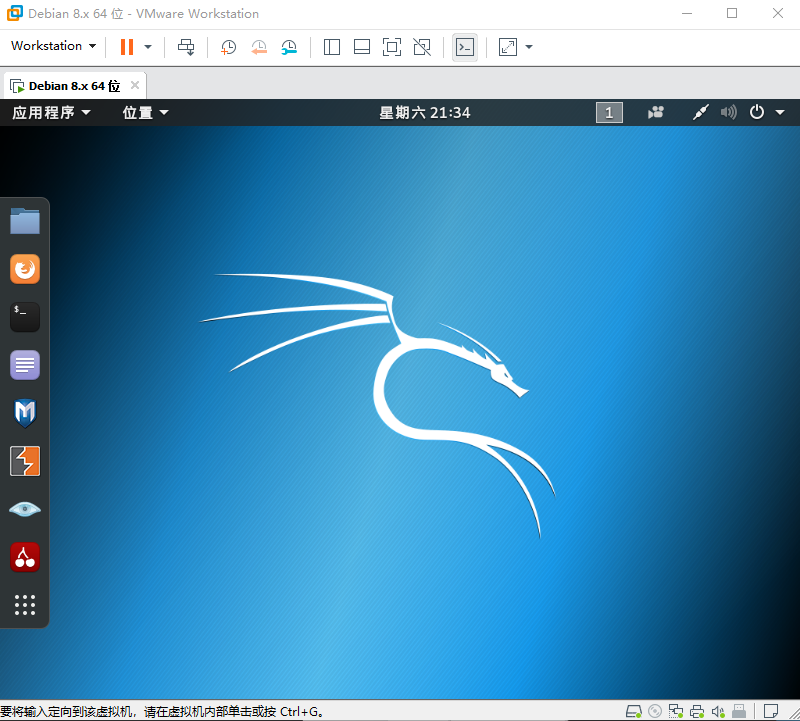Launch Firefox from the dock
Screen dimensions: 800x721
pyautogui.click(x=25, y=269)
